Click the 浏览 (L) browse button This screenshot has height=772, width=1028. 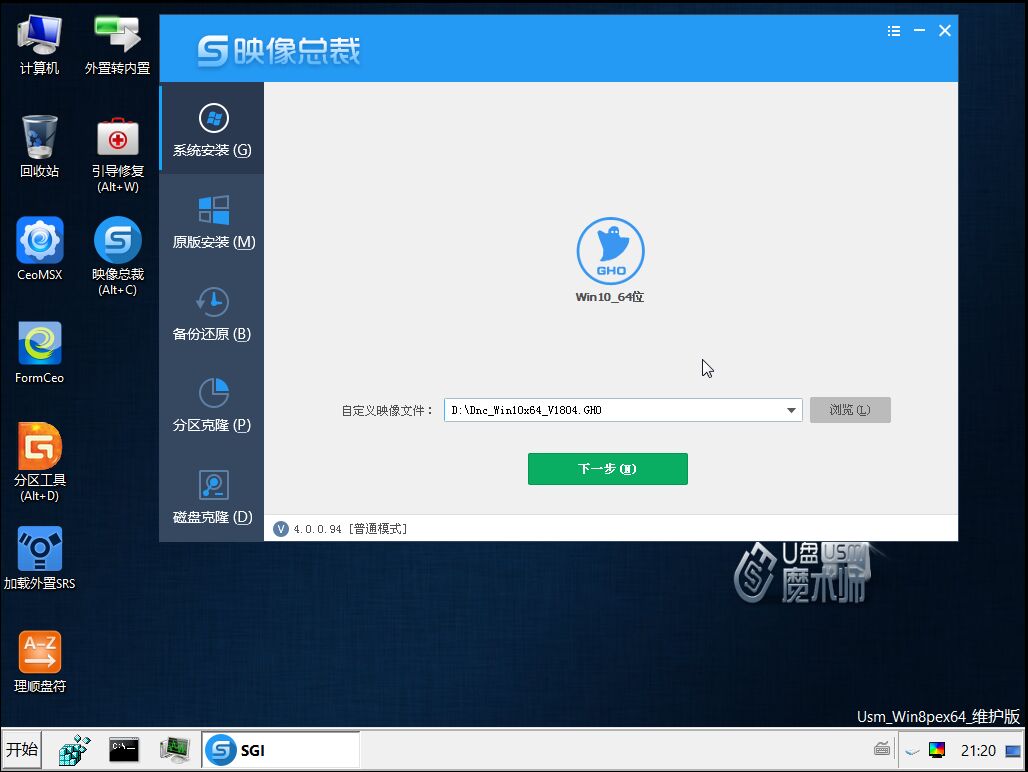(850, 410)
